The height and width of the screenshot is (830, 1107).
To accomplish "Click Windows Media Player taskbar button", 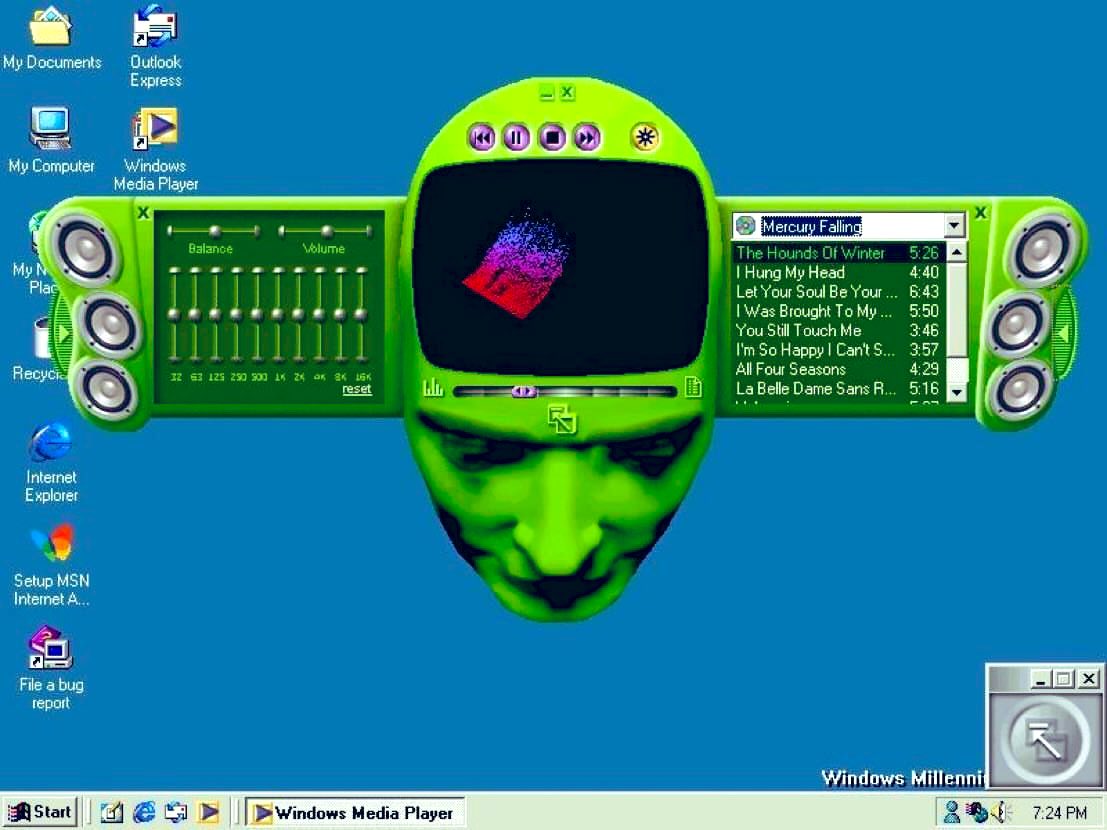I will (x=355, y=813).
